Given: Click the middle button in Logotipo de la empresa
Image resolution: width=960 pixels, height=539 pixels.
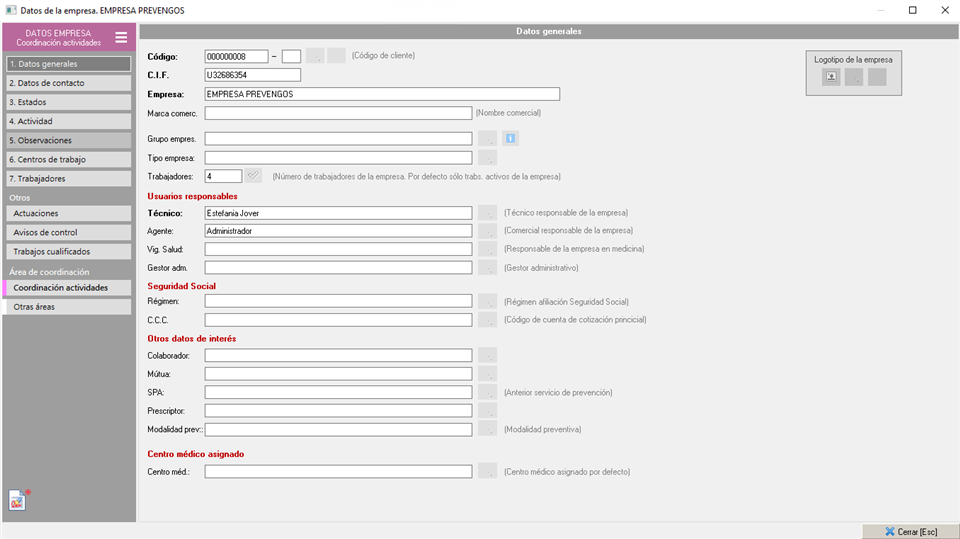Looking at the screenshot, I should click(853, 78).
